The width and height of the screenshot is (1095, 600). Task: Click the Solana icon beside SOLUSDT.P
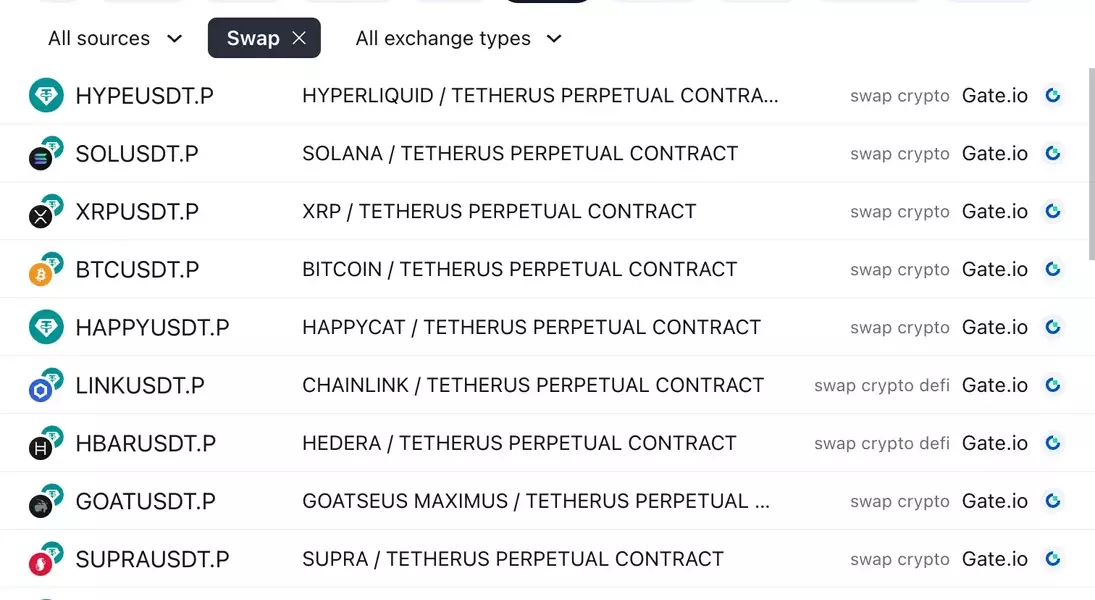click(41, 158)
